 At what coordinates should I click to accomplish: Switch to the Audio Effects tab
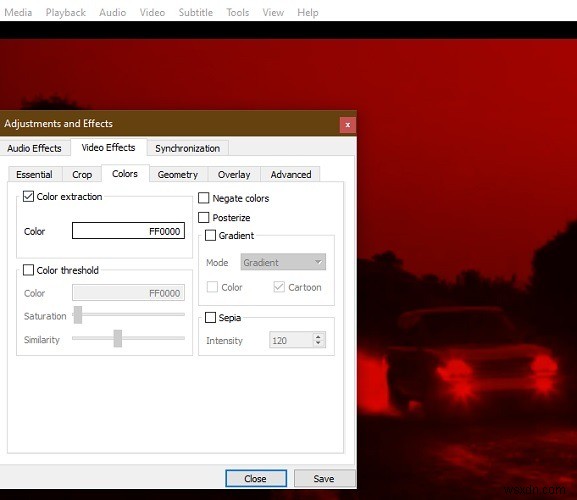coord(35,148)
